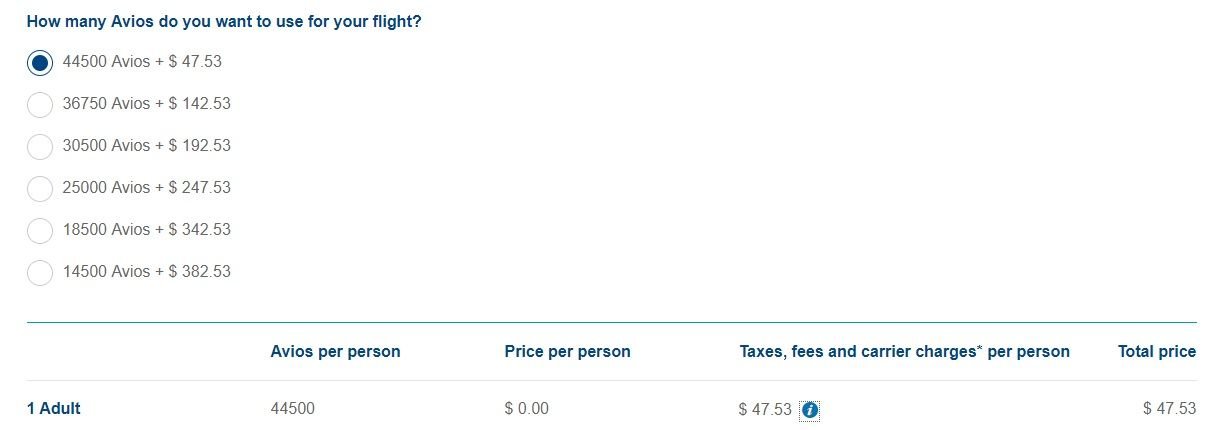Click the '1 Adult' row label
Screen dimensions: 1209x430
[x=53, y=408]
